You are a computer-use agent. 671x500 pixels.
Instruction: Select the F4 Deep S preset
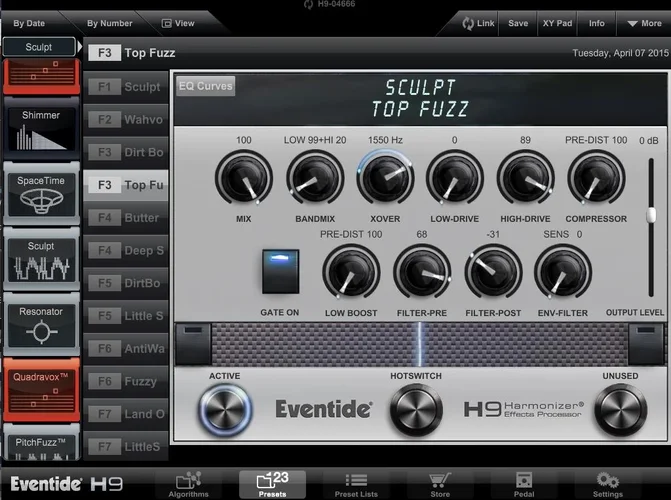pos(126,250)
